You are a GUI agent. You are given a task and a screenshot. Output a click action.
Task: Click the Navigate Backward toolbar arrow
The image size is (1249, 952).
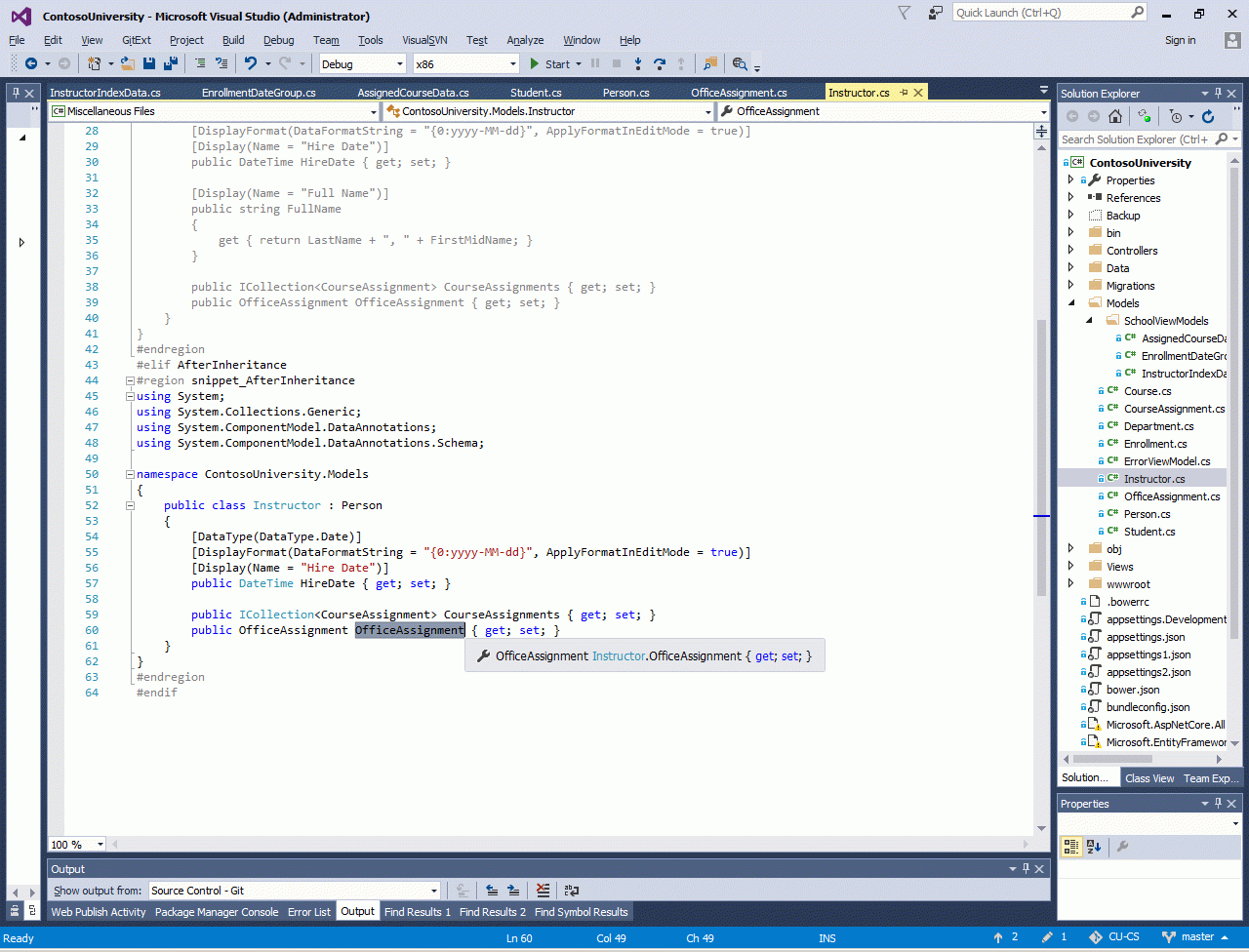pos(31,63)
